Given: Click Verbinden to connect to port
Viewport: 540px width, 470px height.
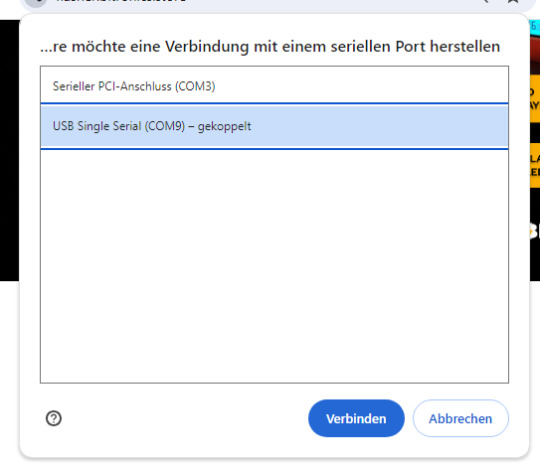Looking at the screenshot, I should tap(356, 418).
